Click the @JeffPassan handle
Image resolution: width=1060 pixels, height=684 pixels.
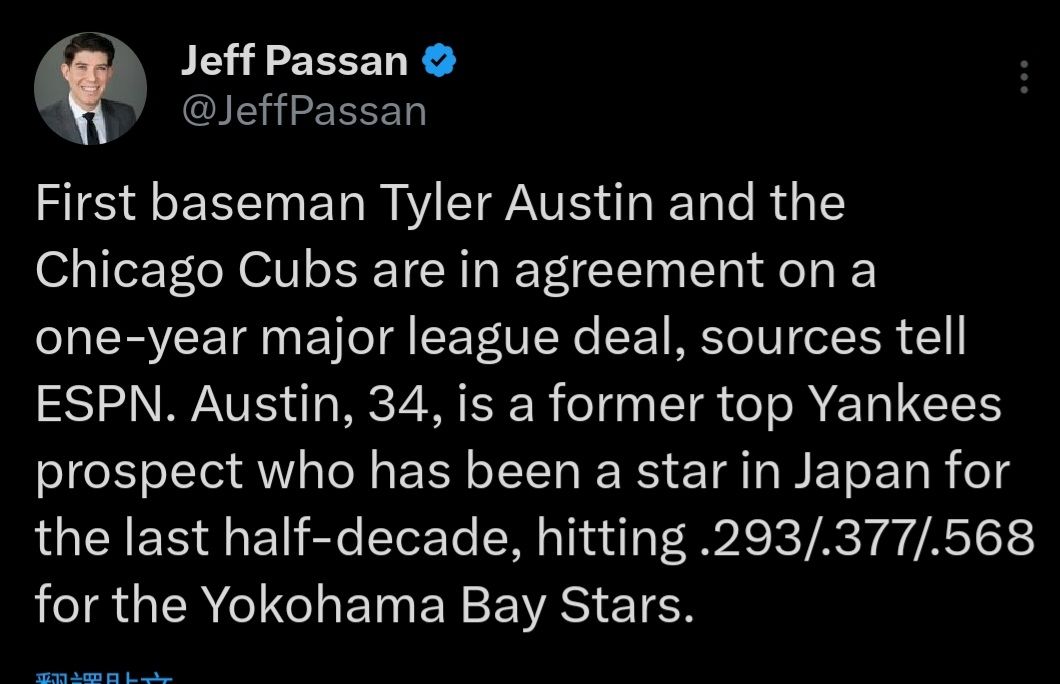[304, 110]
